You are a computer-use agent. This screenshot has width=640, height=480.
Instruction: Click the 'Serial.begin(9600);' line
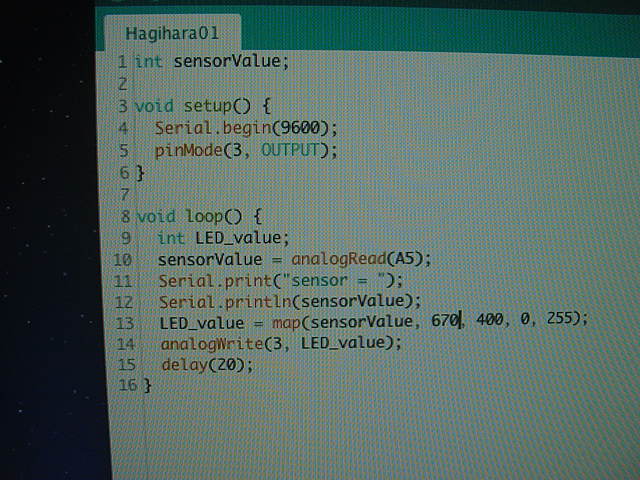246,128
